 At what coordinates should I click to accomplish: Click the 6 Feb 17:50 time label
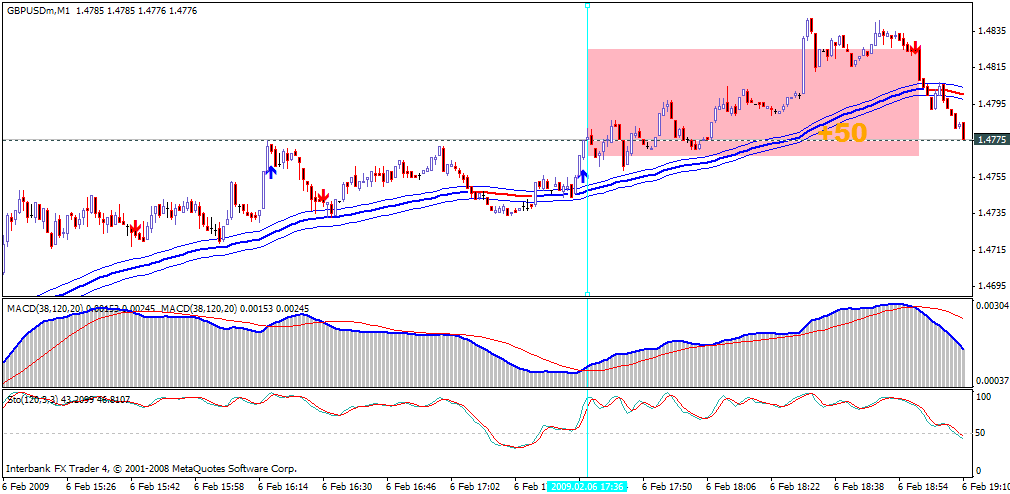pos(668,487)
